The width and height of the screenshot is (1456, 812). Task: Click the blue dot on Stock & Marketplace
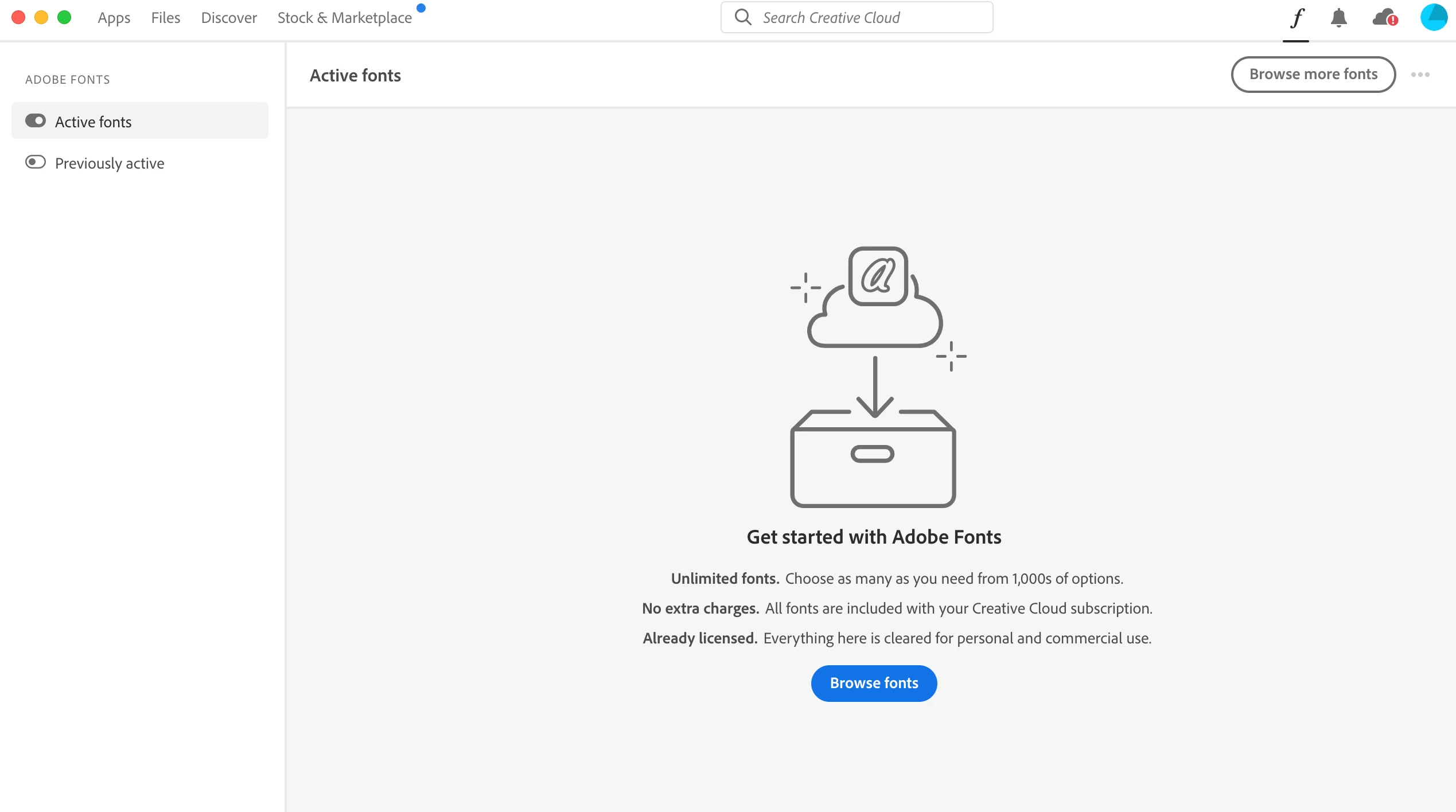(x=421, y=8)
